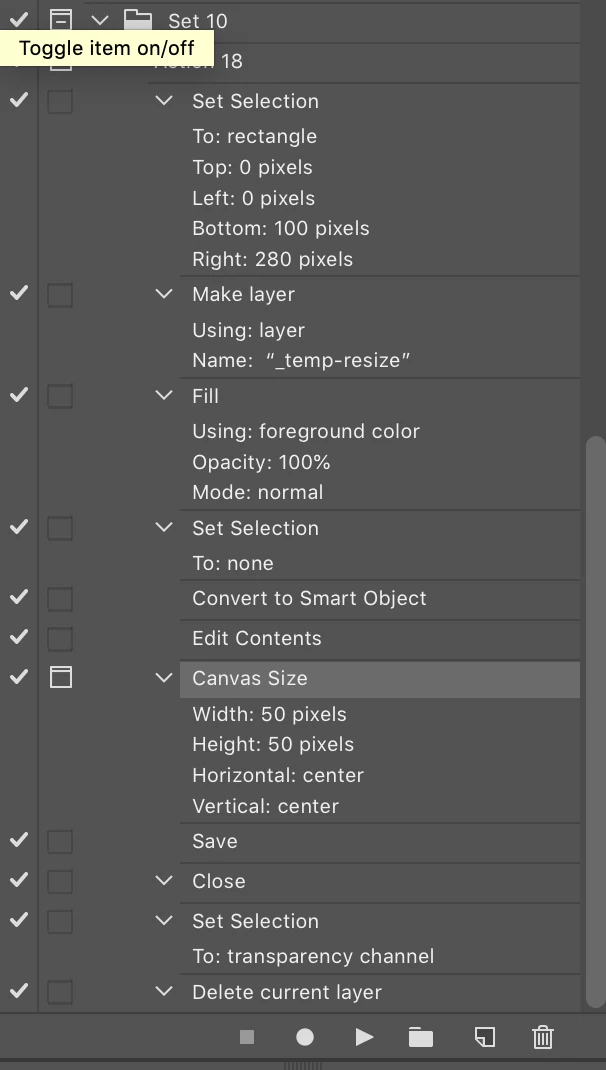
Task: Disable the Make layer step checkmark
Action: coord(19,293)
